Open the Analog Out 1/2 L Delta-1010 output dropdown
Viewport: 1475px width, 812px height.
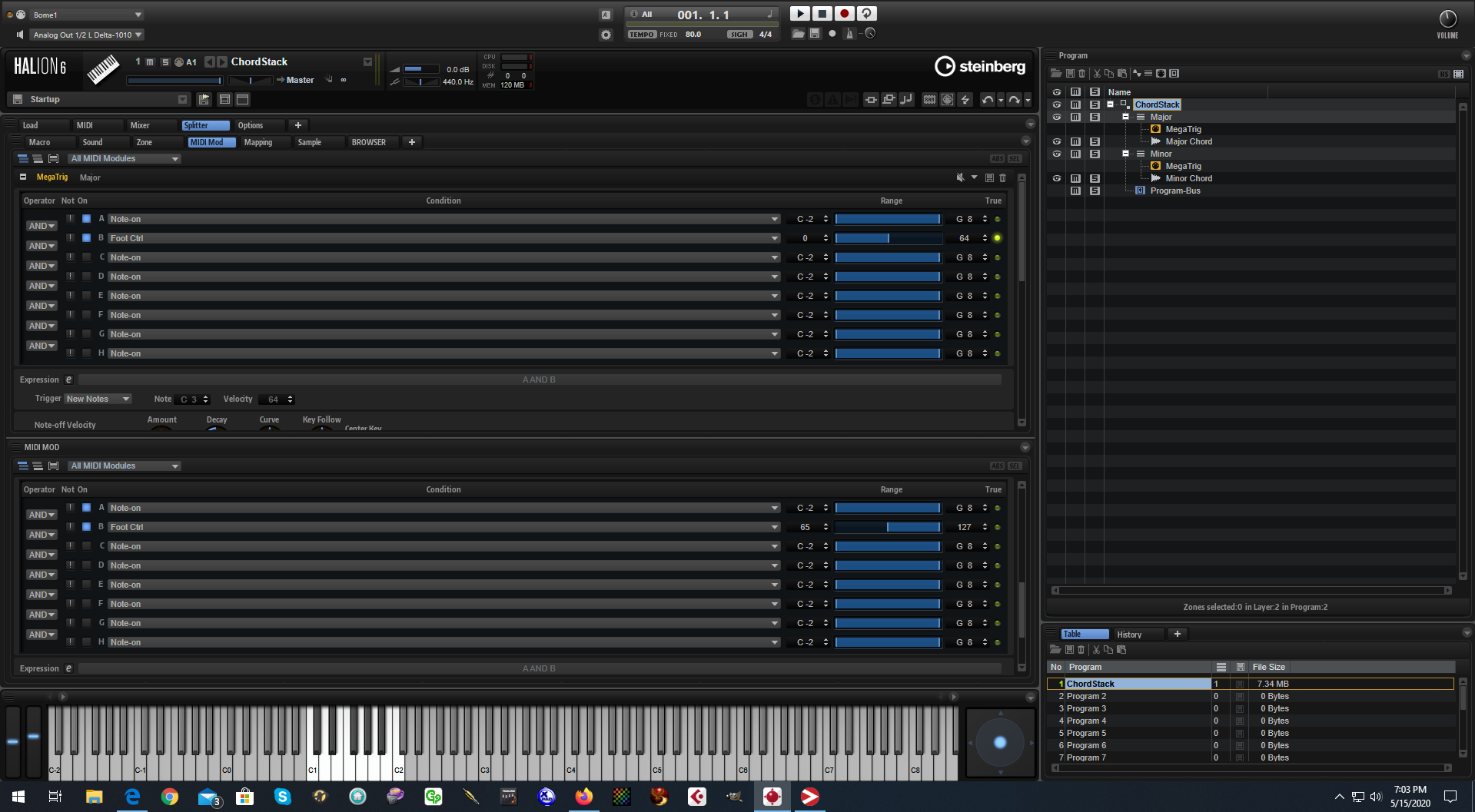(87, 35)
